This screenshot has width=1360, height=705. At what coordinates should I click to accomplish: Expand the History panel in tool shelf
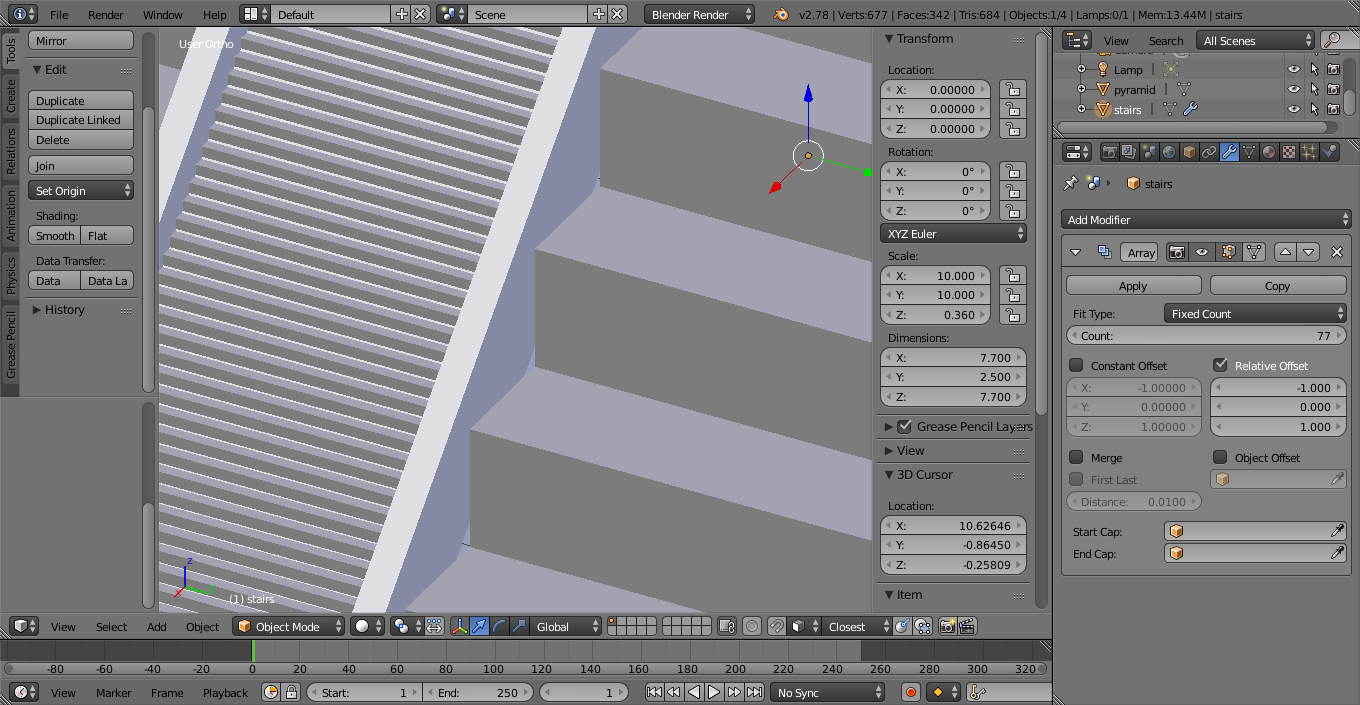[x=64, y=310]
